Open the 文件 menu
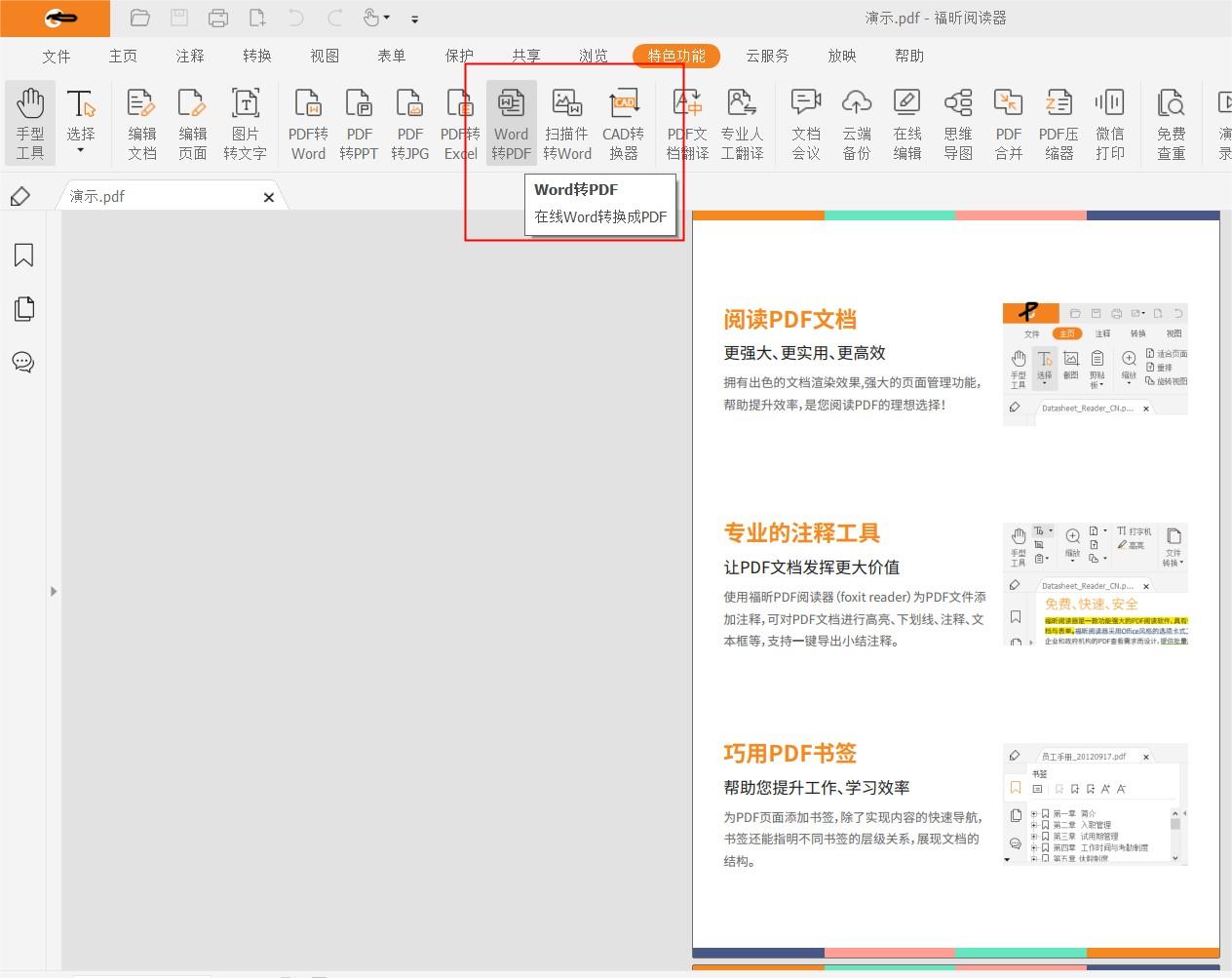The width and height of the screenshot is (1232, 978). (56, 56)
